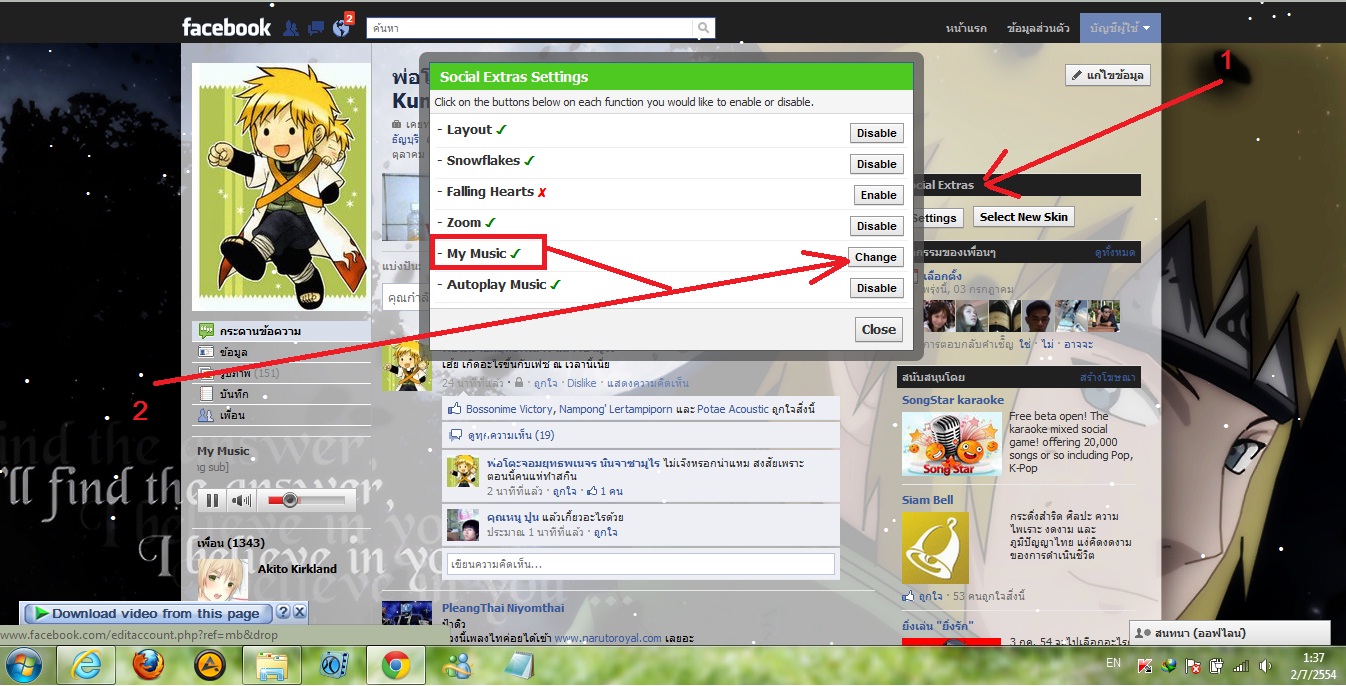Click Bossonime Victory name link

coord(509,409)
